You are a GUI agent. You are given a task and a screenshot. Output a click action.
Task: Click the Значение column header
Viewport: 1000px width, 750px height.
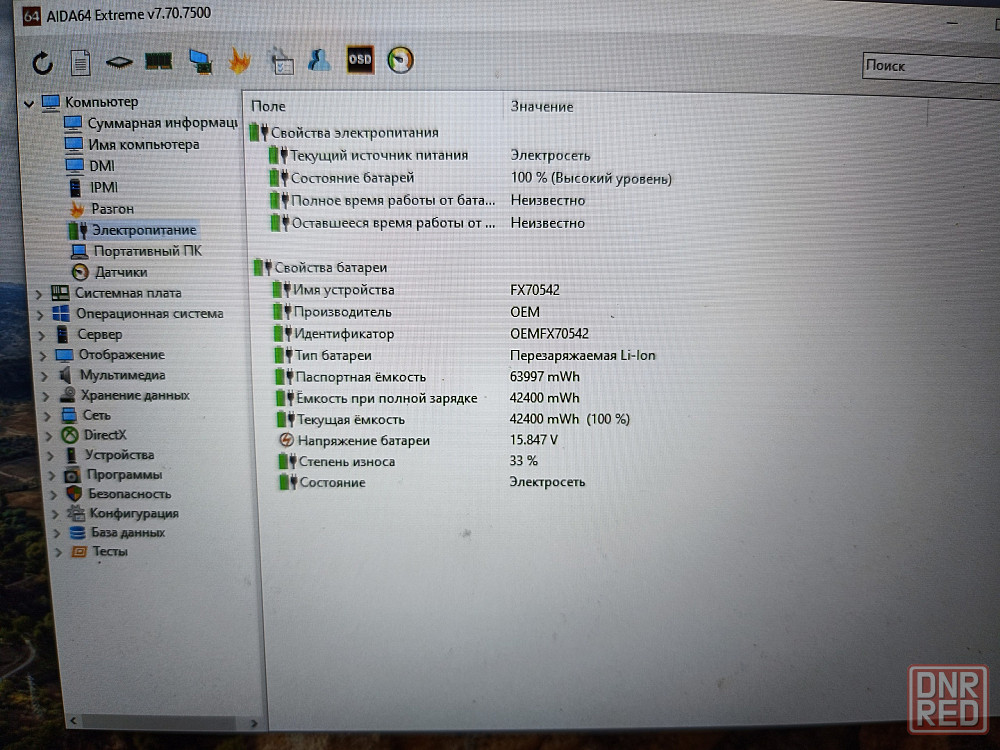(x=542, y=106)
